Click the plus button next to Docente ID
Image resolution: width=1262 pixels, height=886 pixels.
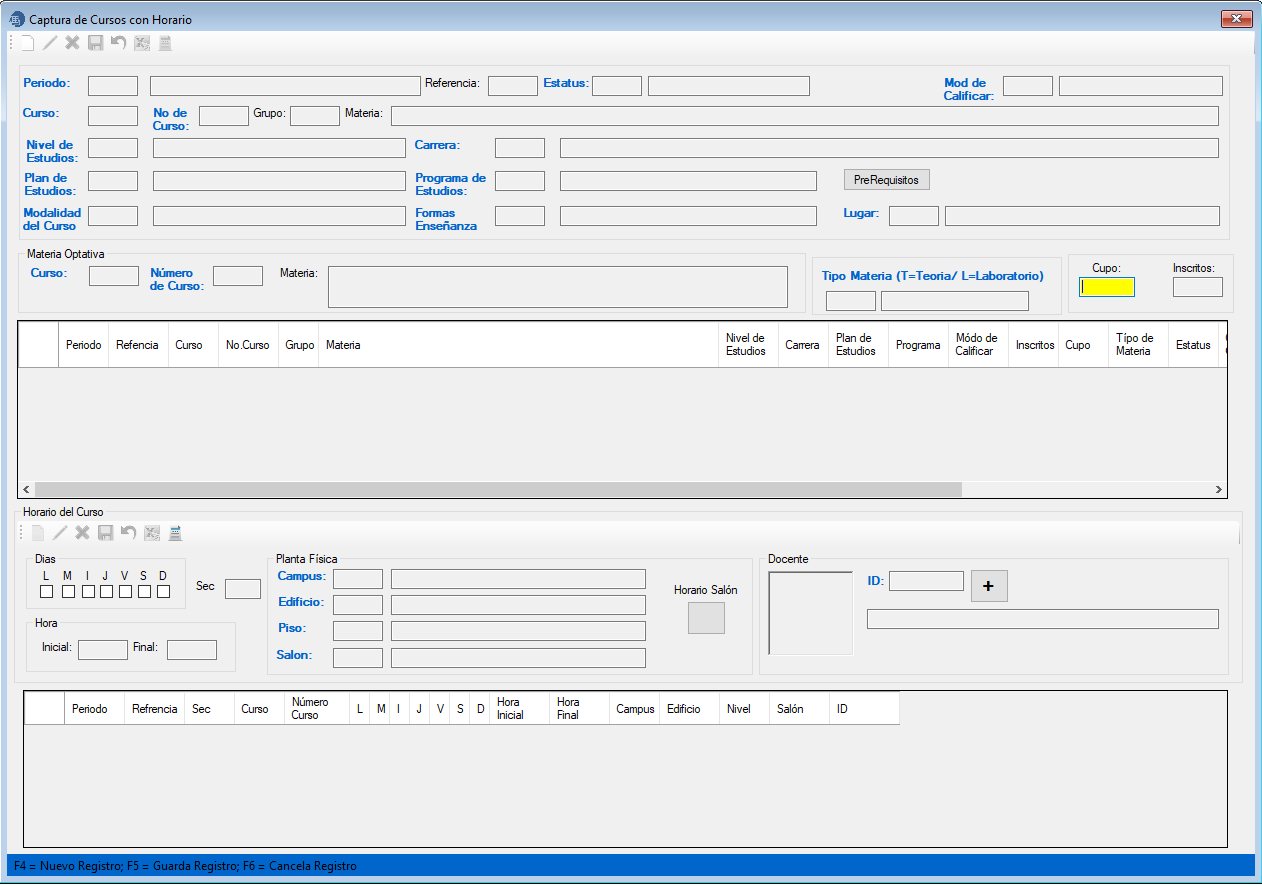[x=988, y=587]
